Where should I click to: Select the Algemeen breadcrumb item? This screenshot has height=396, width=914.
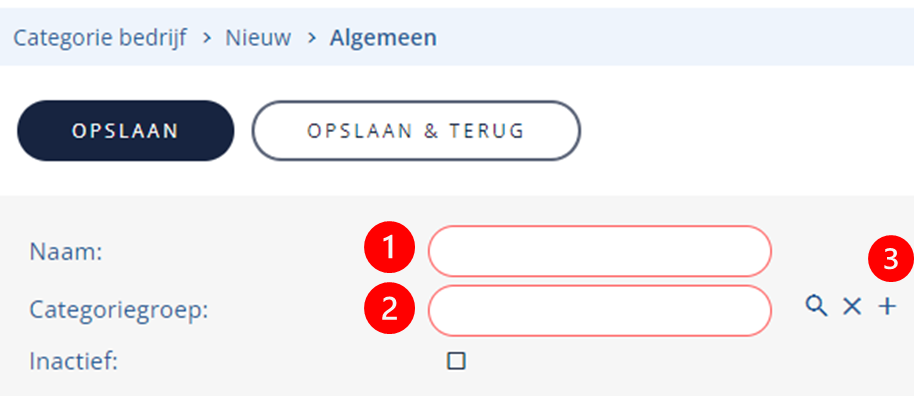click(x=383, y=38)
